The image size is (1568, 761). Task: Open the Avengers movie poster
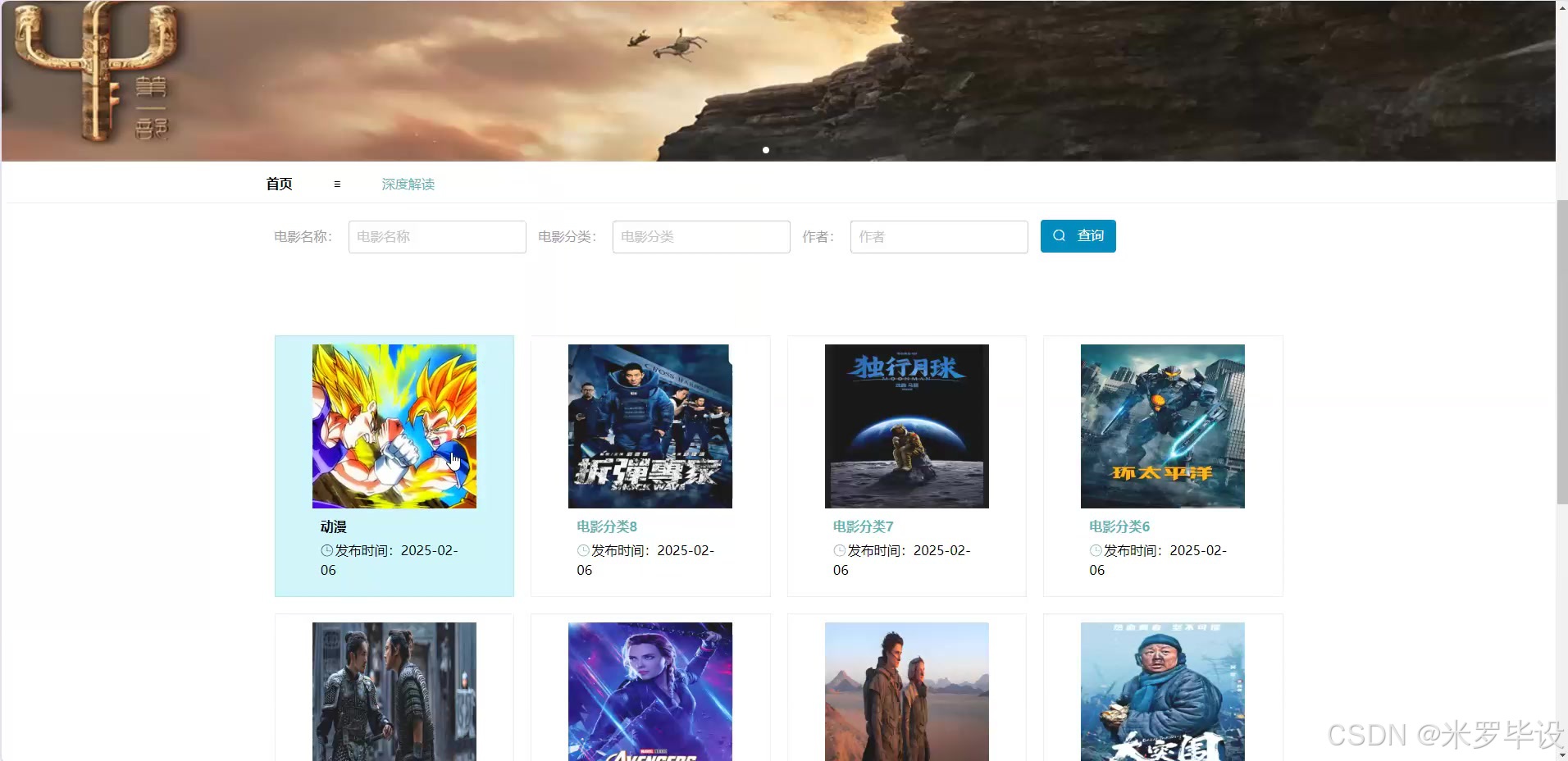650,691
